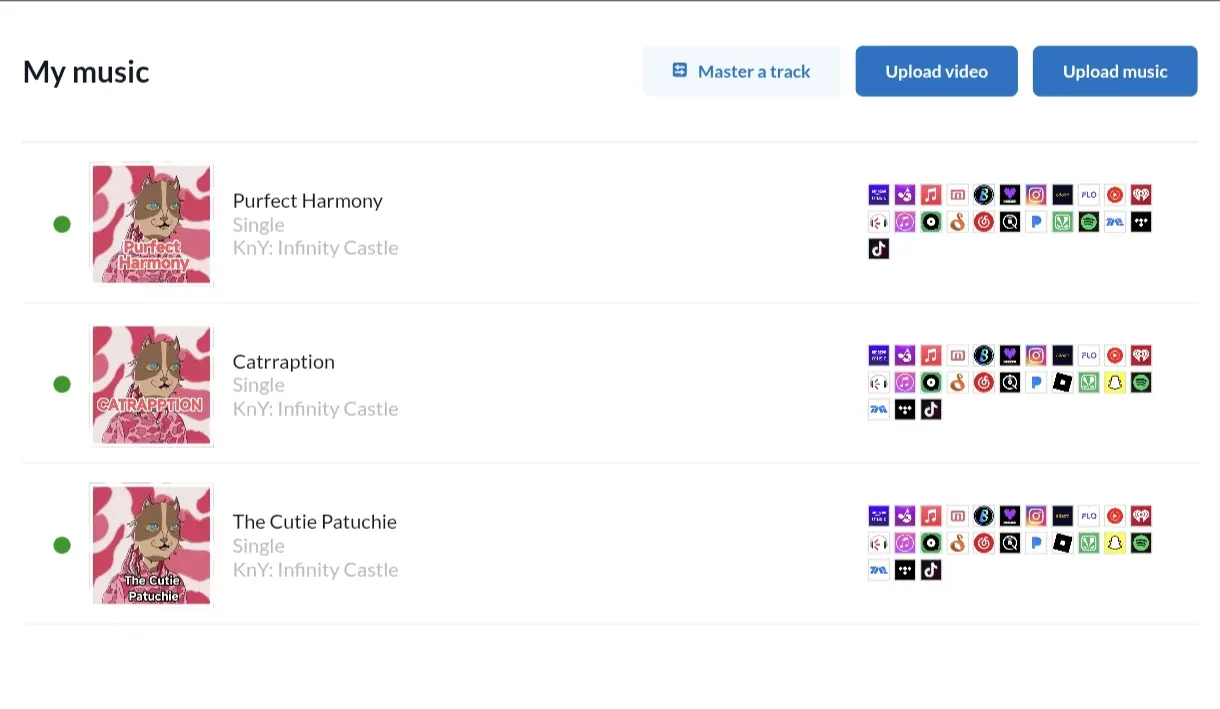Image resolution: width=1220 pixels, height=709 pixels.
Task: Click the Audiomack headphones icon in Catrraption row
Action: [879, 382]
